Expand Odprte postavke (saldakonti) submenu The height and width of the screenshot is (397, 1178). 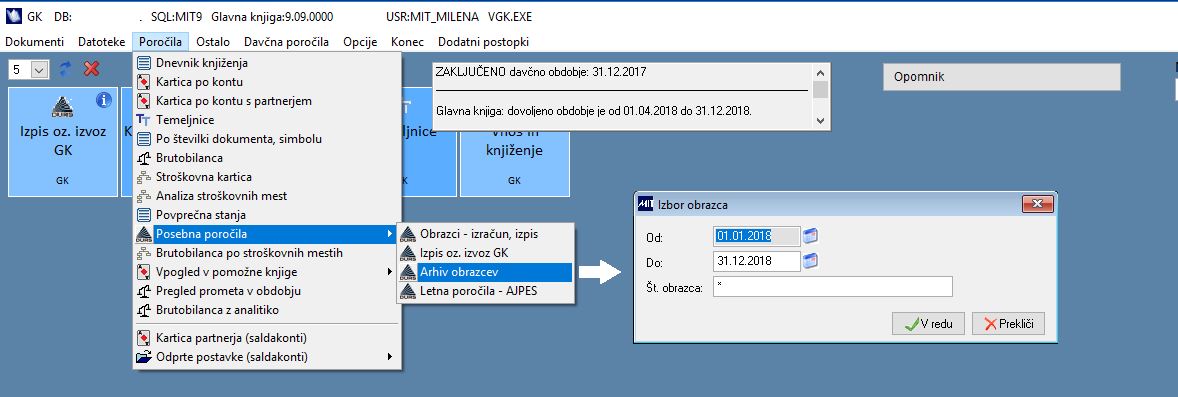(x=390, y=356)
